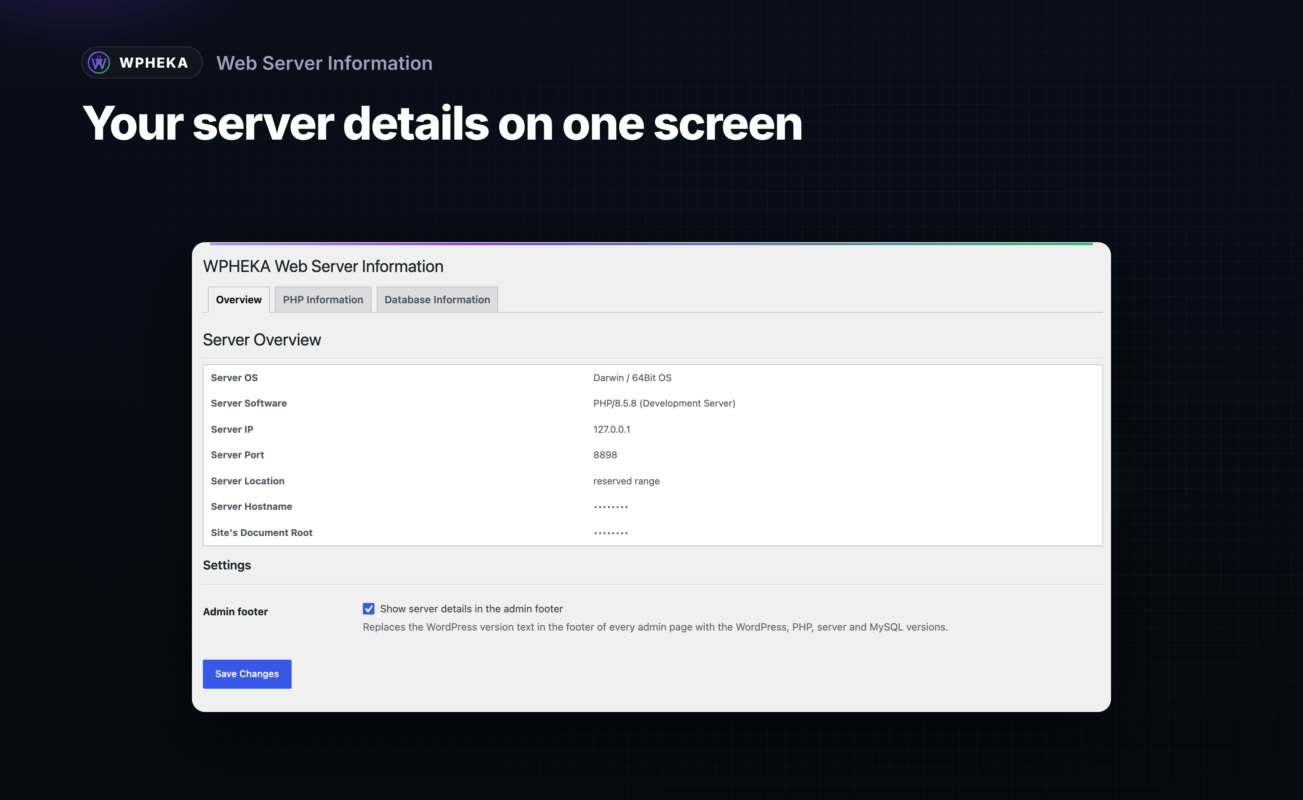Click the WPHEKA logo icon
Image resolution: width=1303 pixels, height=800 pixels.
coord(98,62)
